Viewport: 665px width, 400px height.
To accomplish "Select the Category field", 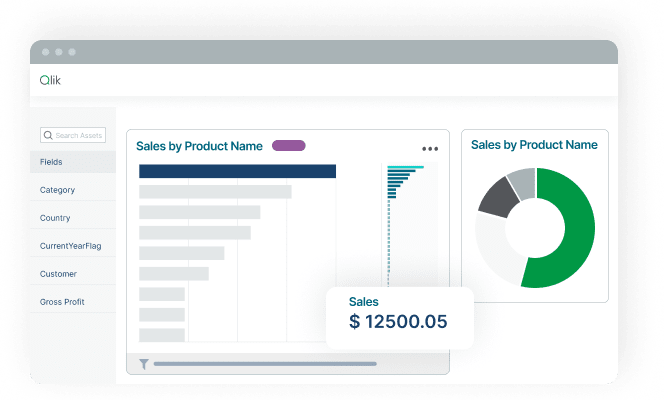I will [x=73, y=190].
